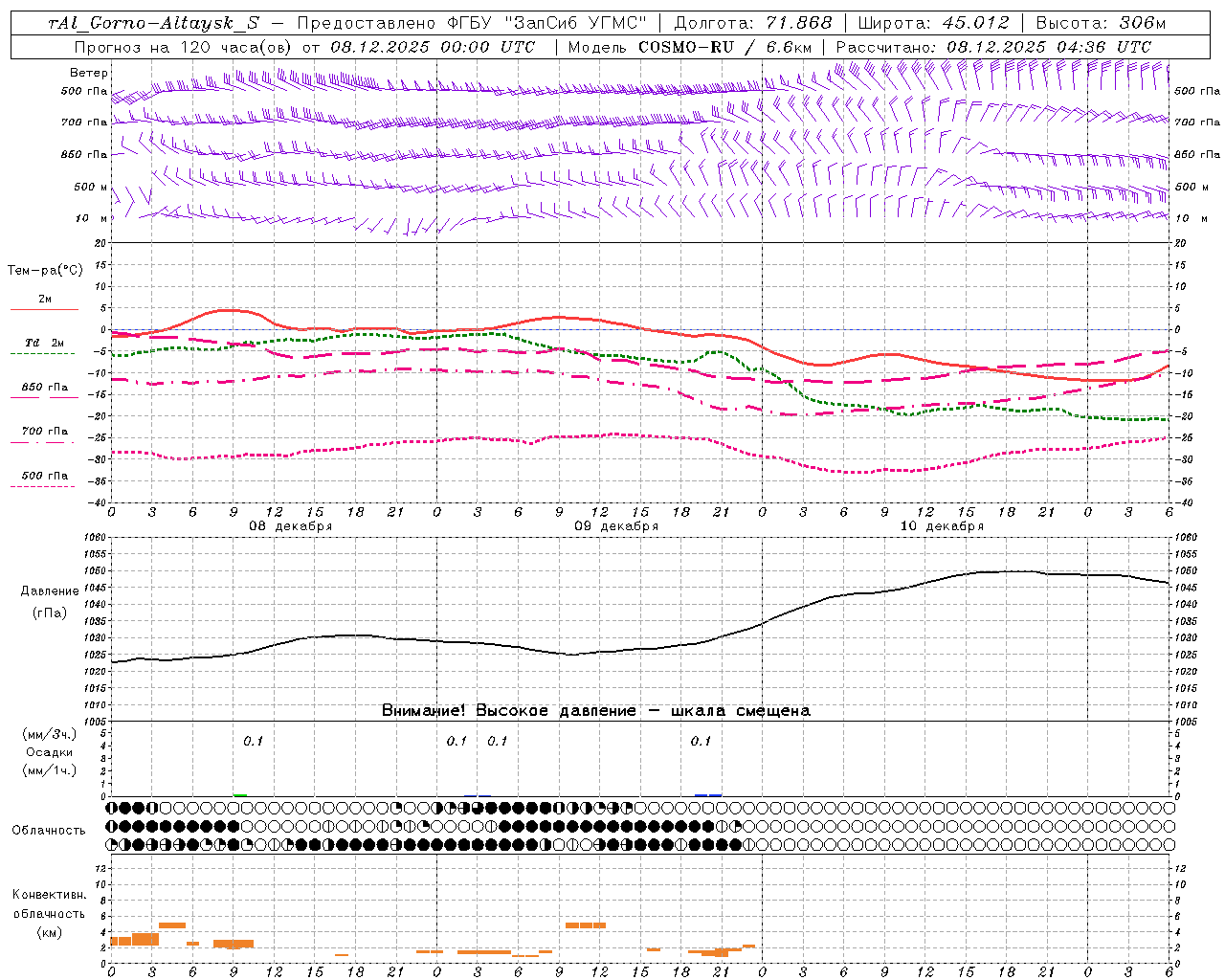Click the Давление panel label

[50, 591]
